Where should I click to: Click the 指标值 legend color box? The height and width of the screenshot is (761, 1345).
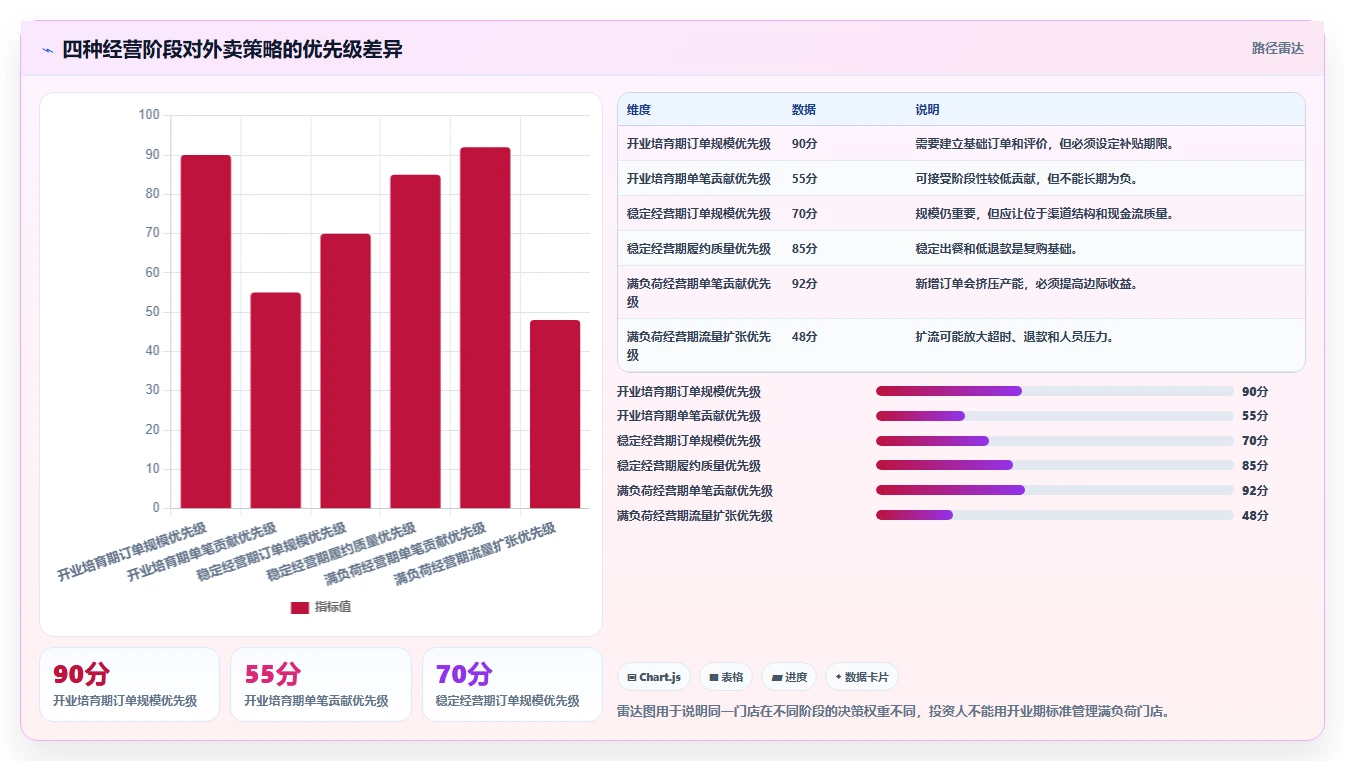300,607
